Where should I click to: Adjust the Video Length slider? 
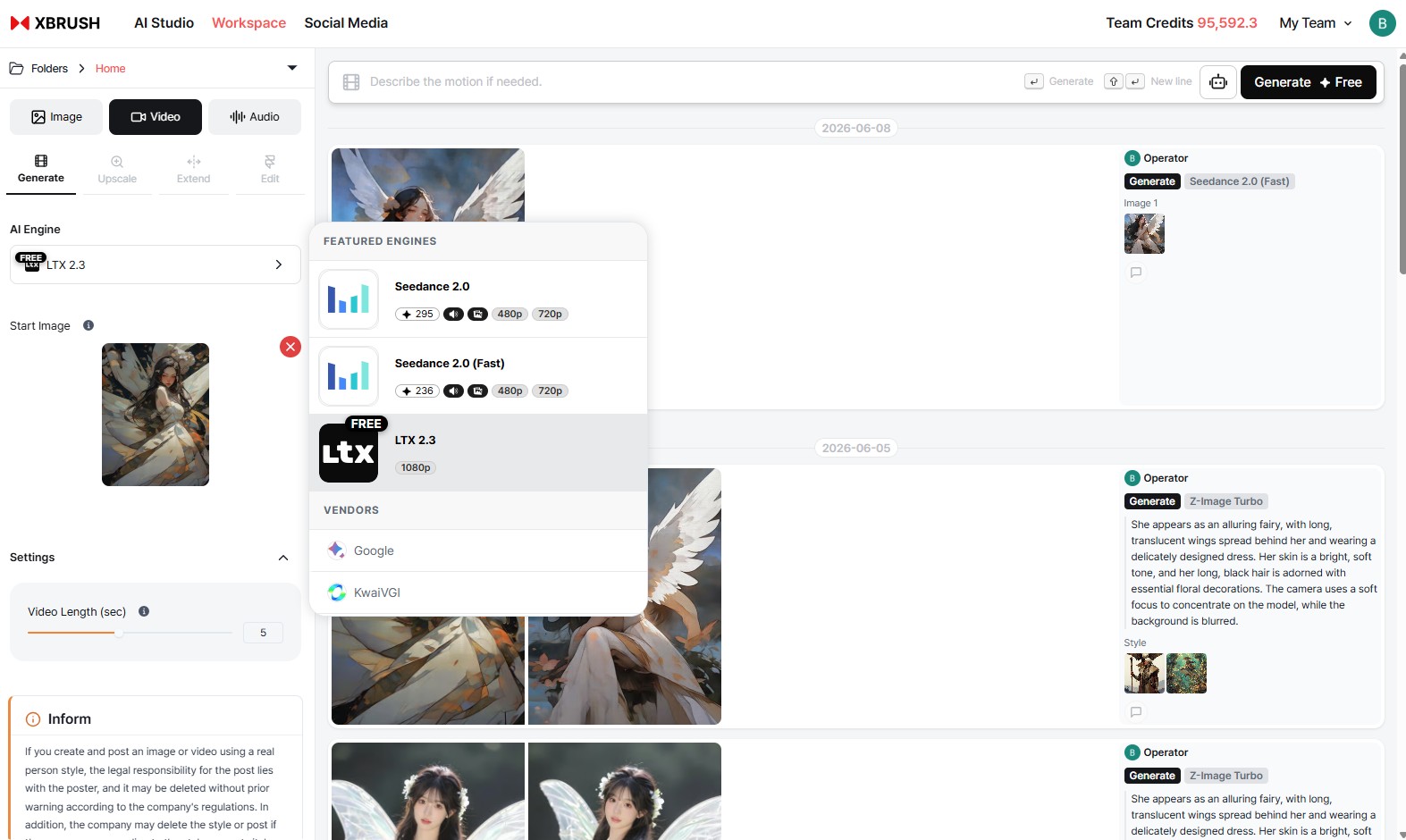pos(130,633)
